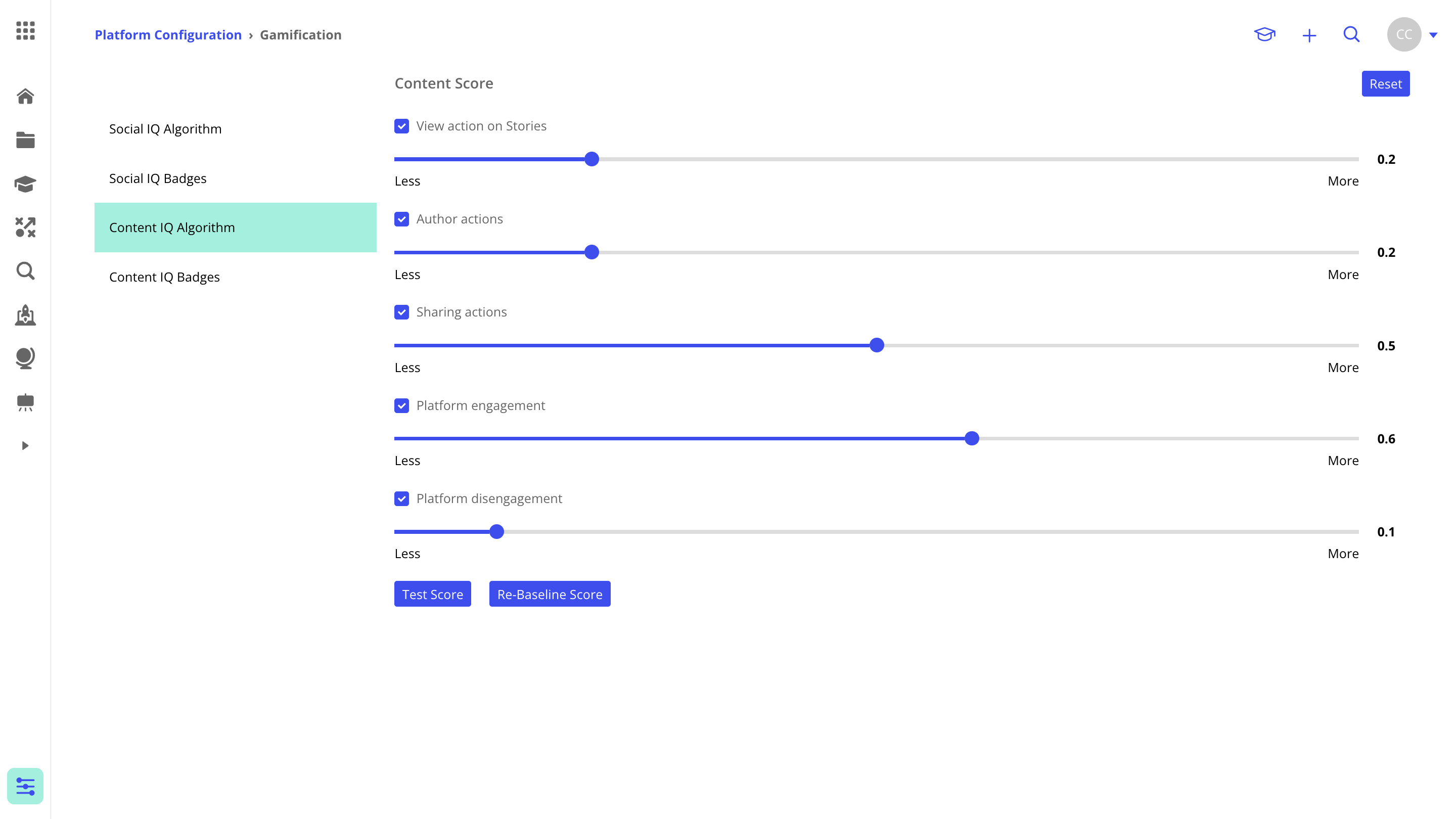1456x819 pixels.
Task: Adjust the Sharing actions slider handle
Action: pos(877,345)
